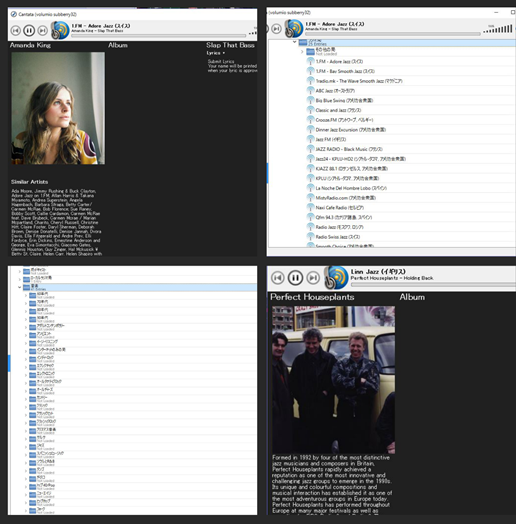Screen dimensions: 516x524
Task: Click the Amanda King portrait photo
Action: tap(58, 108)
